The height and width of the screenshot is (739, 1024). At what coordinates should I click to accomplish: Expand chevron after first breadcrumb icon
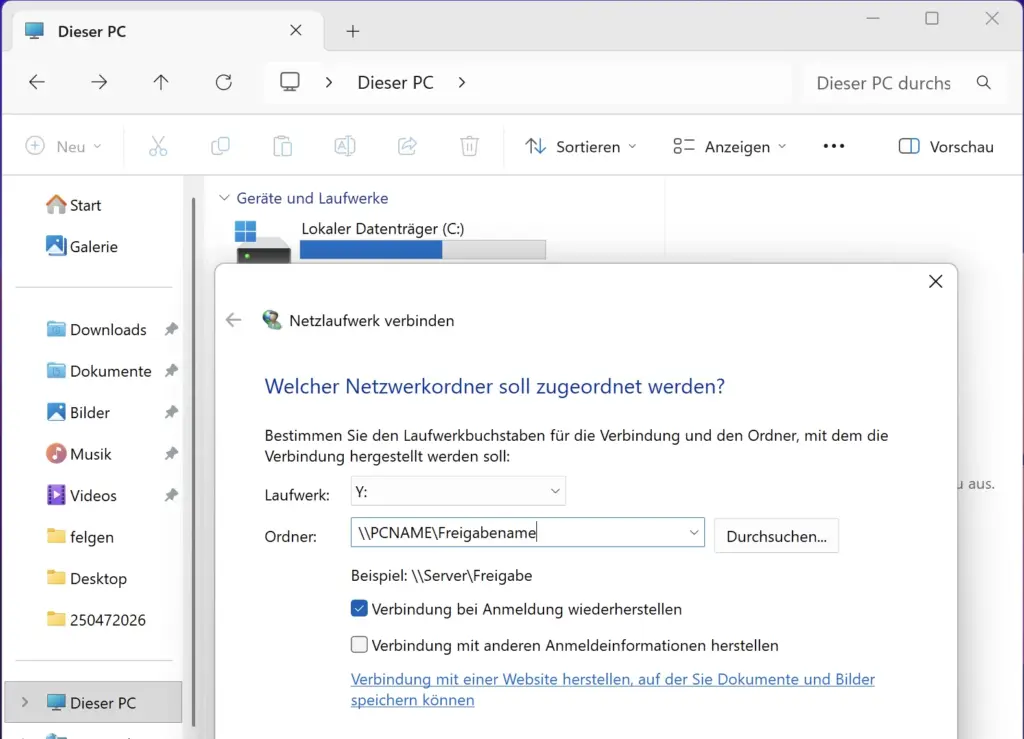pyautogui.click(x=329, y=82)
